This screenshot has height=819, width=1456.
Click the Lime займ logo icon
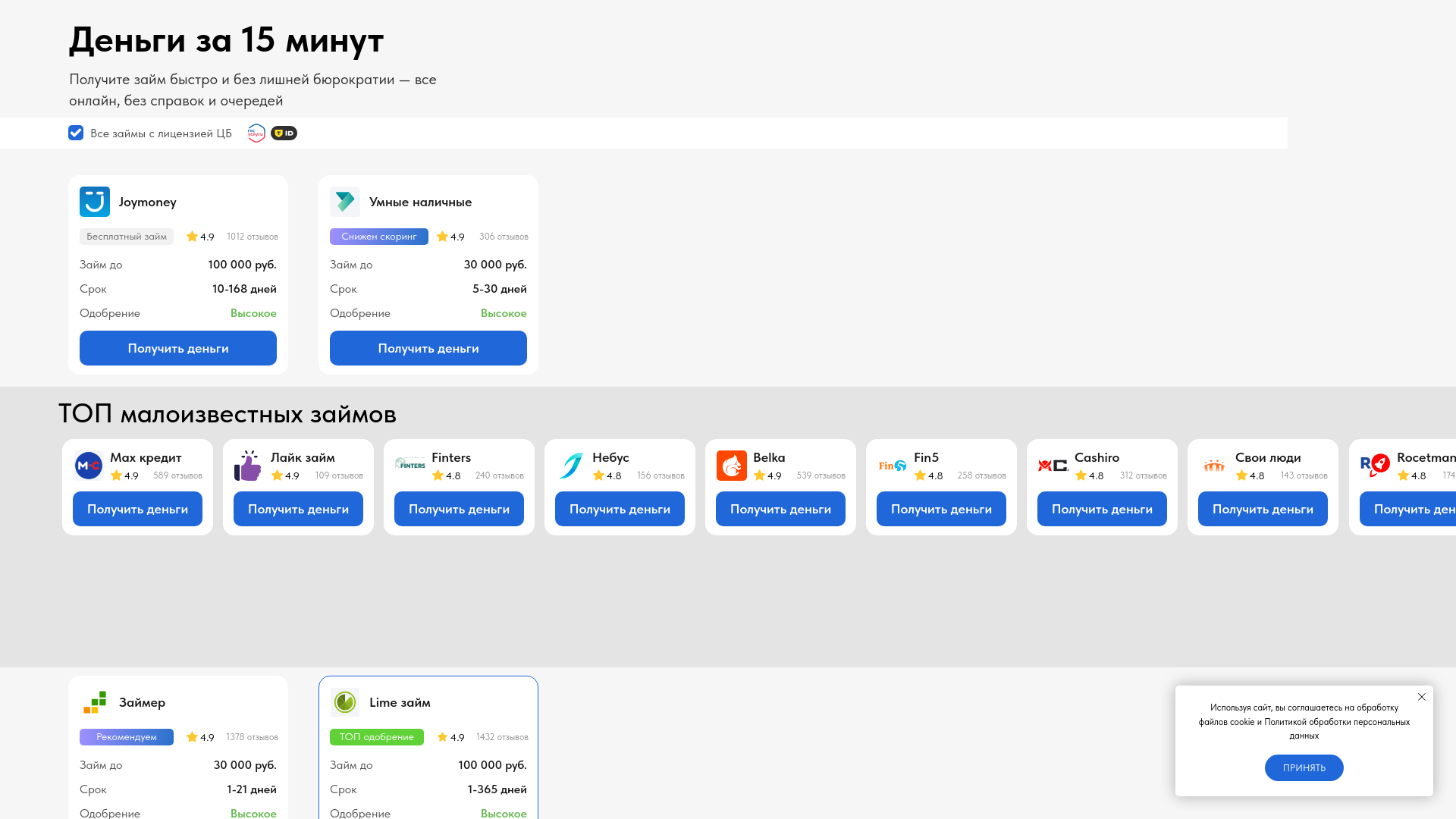[x=345, y=702]
